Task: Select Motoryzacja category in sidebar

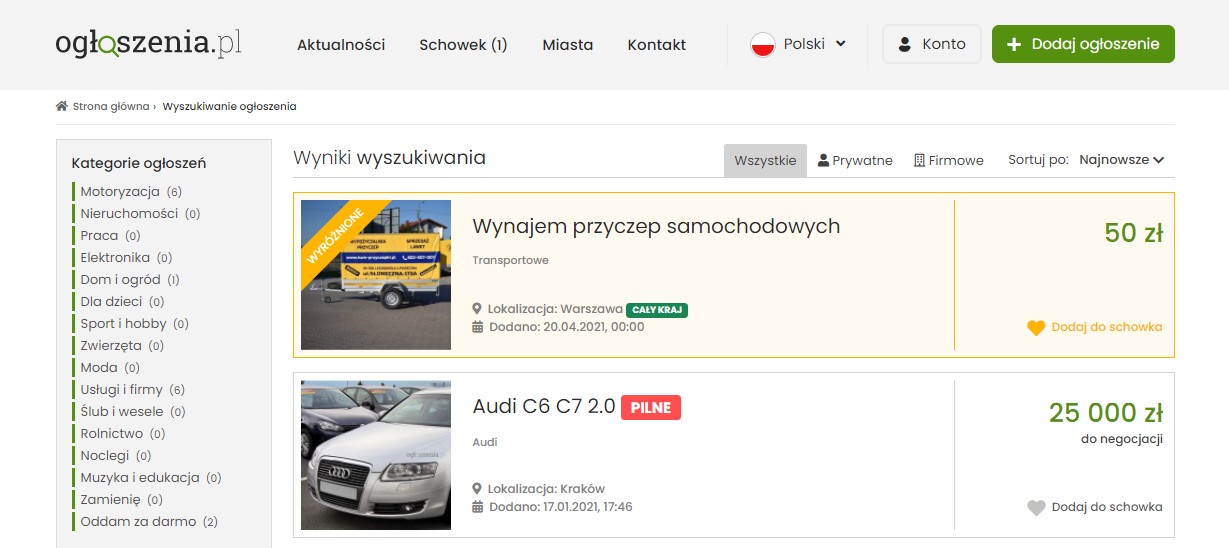Action: [x=120, y=191]
